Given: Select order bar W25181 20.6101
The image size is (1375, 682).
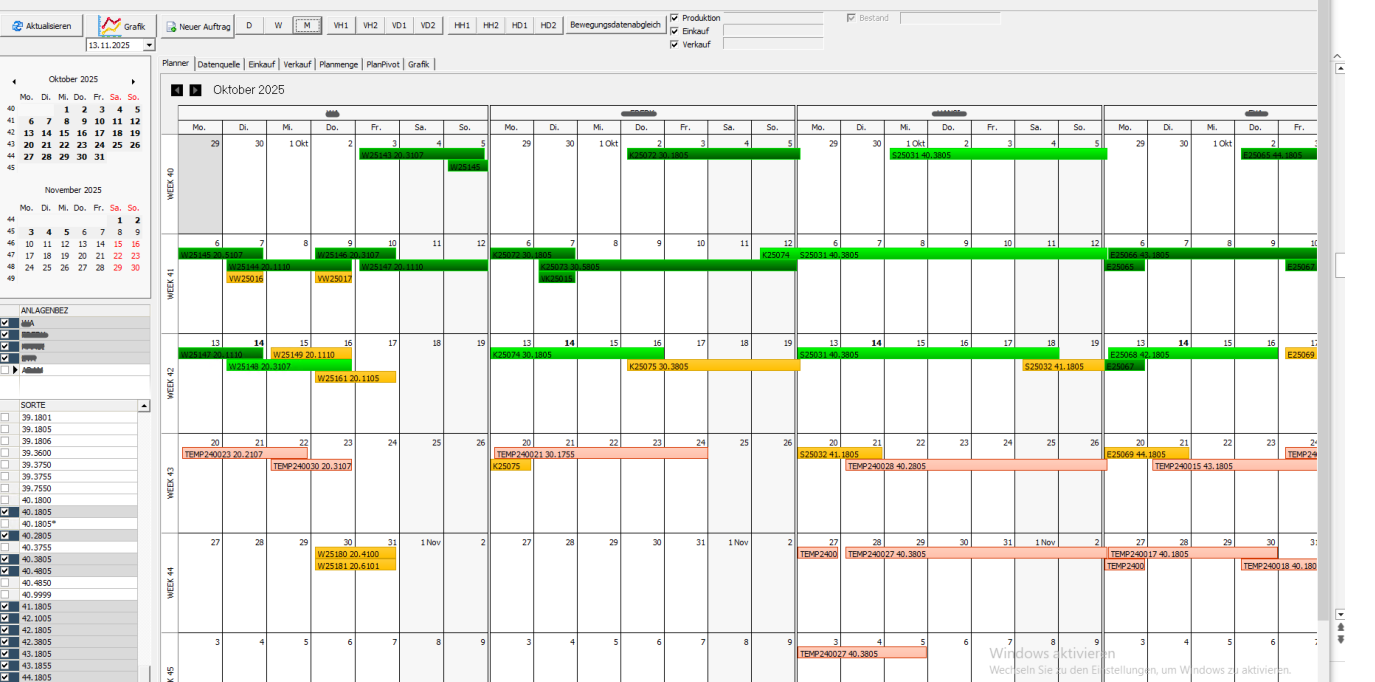Looking at the screenshot, I should pos(355,565).
